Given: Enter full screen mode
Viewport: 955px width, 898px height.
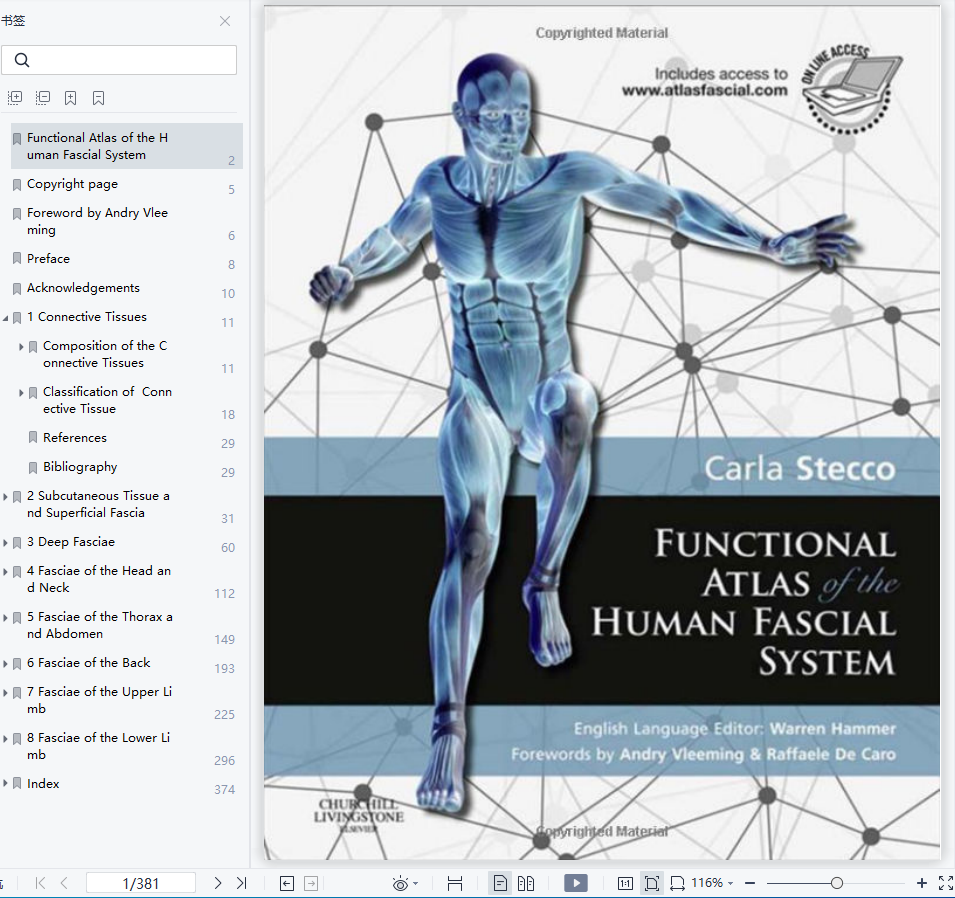Looking at the screenshot, I should pyautogui.click(x=946, y=883).
